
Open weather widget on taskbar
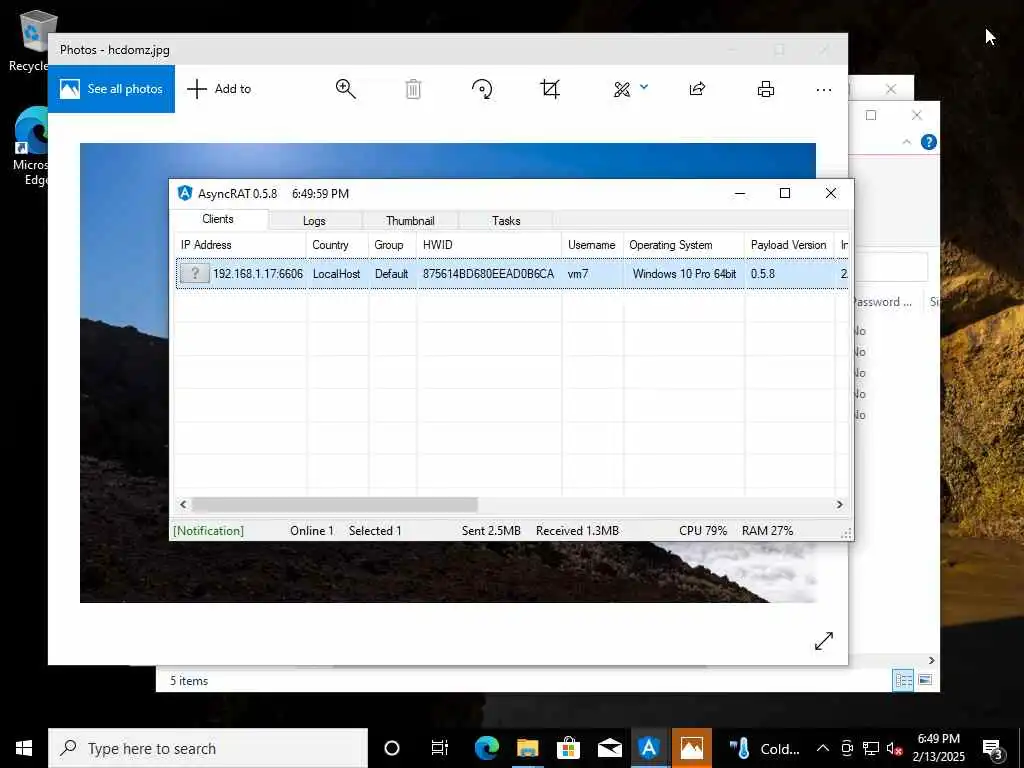764,748
